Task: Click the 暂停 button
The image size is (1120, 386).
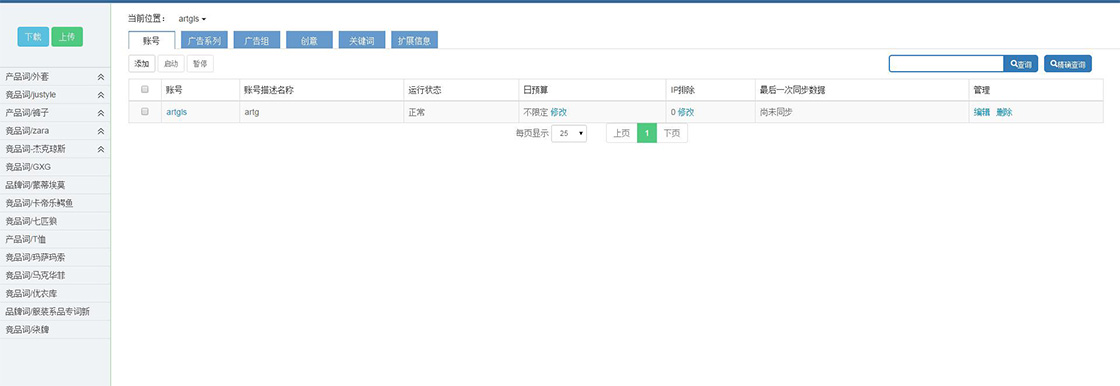Action: pyautogui.click(x=200, y=64)
